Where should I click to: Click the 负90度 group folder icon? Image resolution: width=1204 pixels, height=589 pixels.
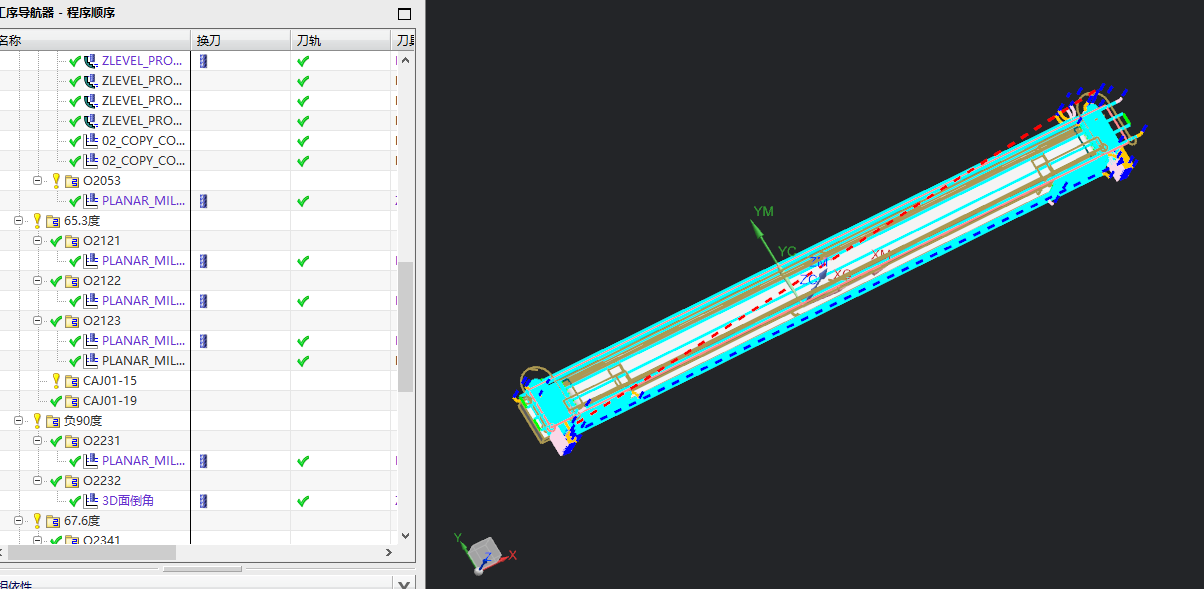click(x=52, y=421)
